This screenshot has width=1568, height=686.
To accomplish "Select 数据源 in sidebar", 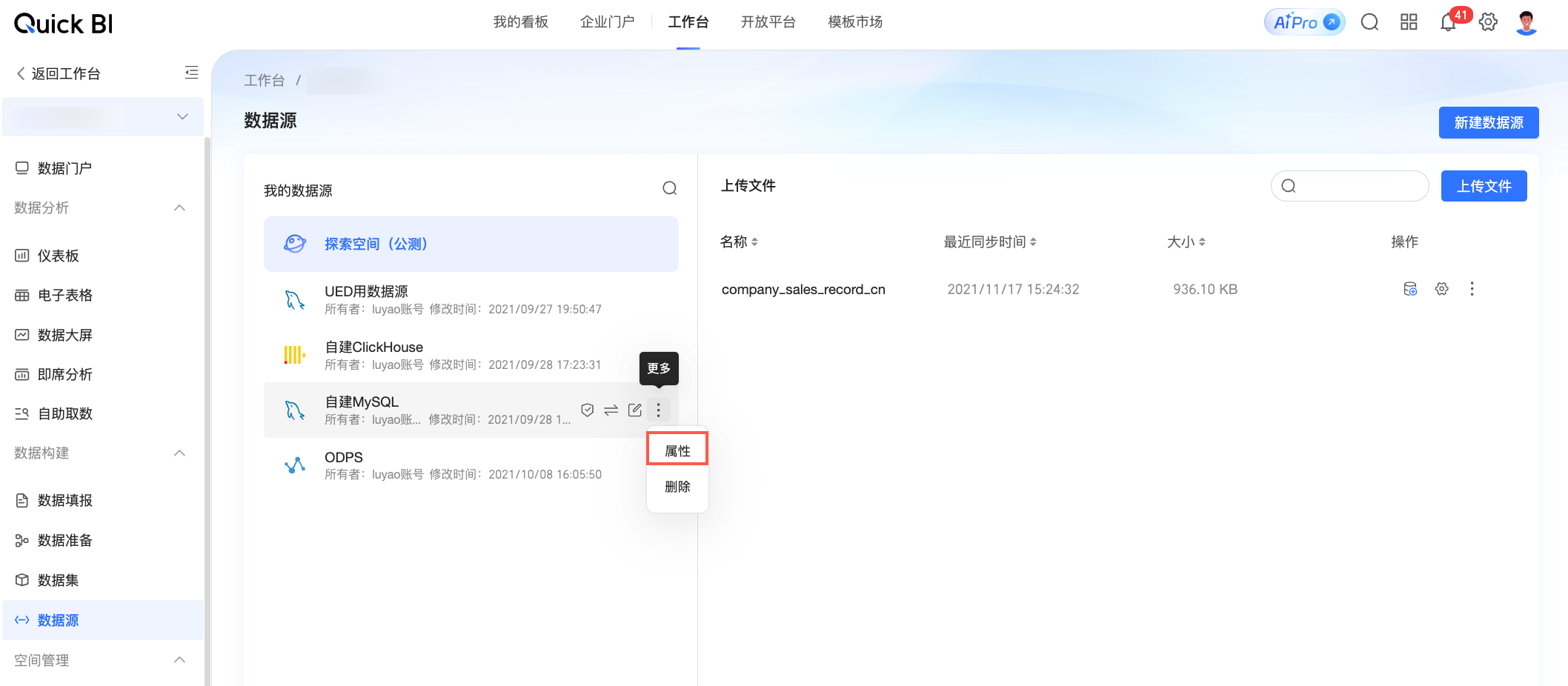I will pyautogui.click(x=103, y=620).
